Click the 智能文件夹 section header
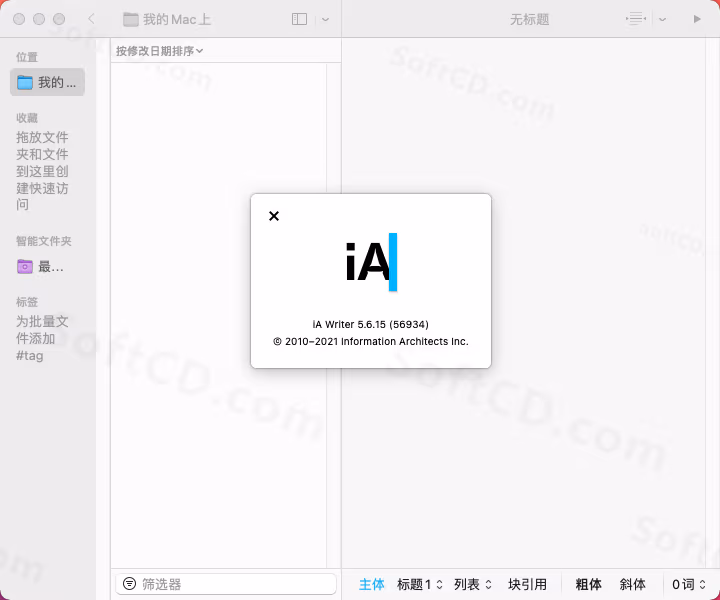 tap(44, 241)
